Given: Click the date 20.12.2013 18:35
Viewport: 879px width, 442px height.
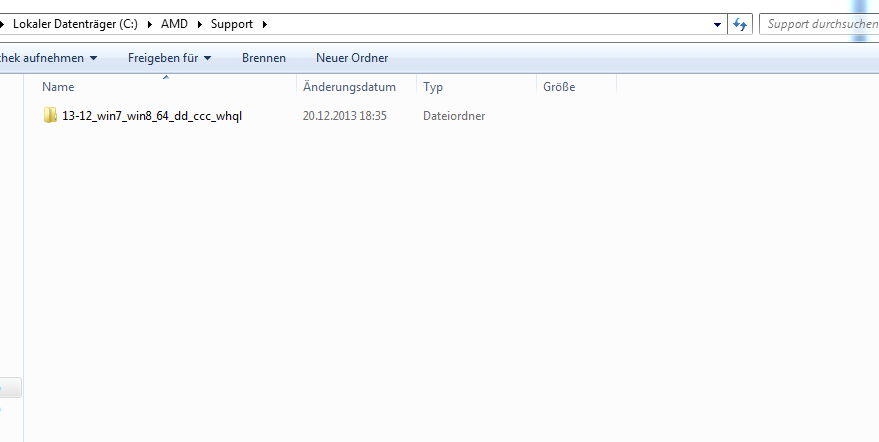Looking at the screenshot, I should click(345, 116).
